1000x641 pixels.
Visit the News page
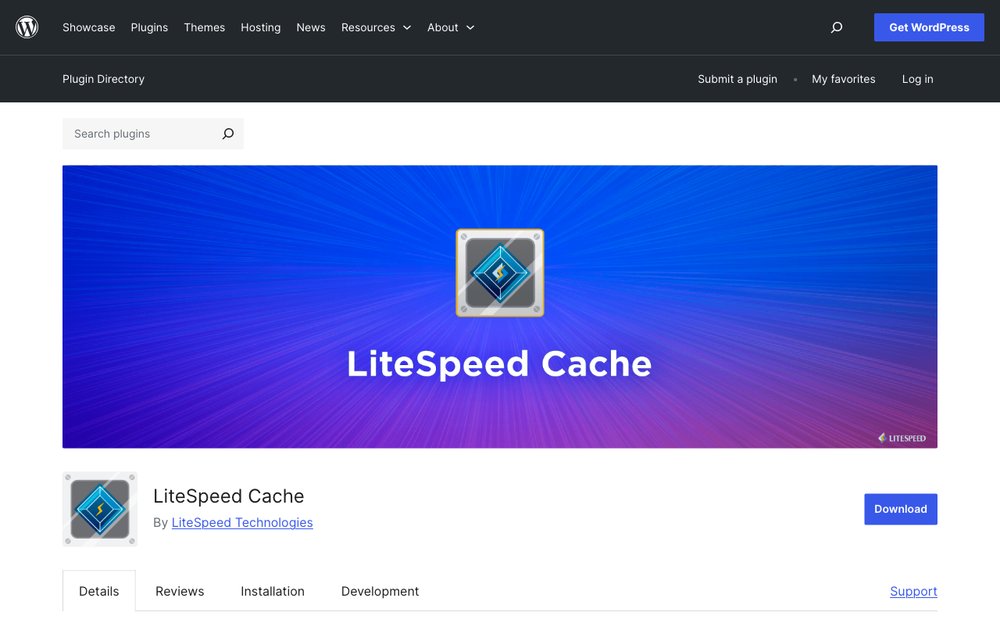coord(311,27)
